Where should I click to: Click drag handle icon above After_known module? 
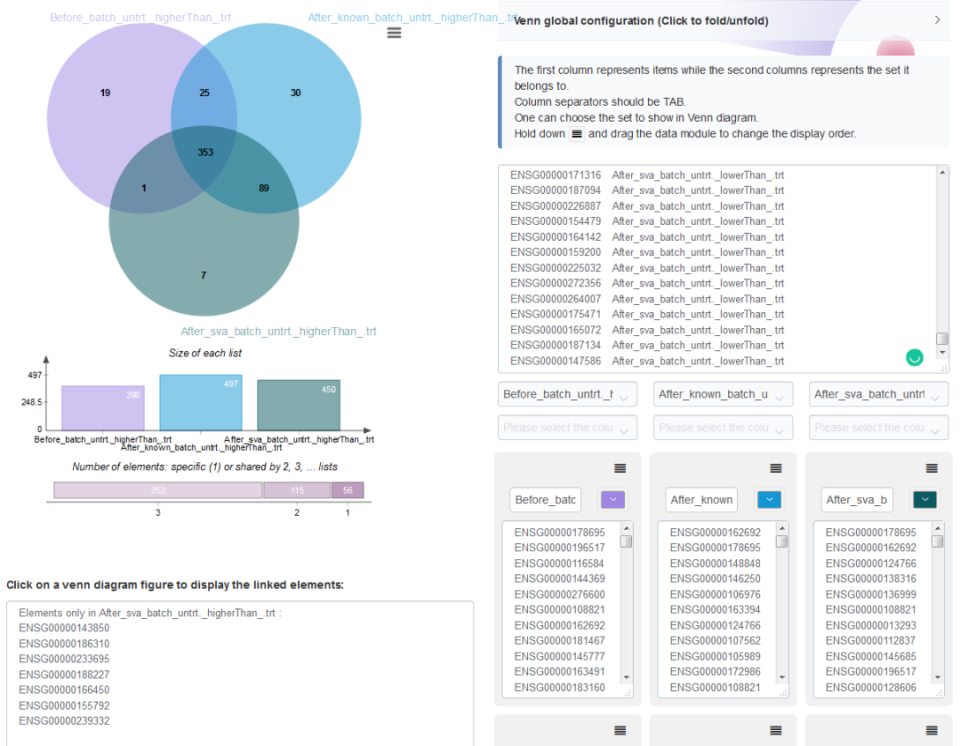776,469
